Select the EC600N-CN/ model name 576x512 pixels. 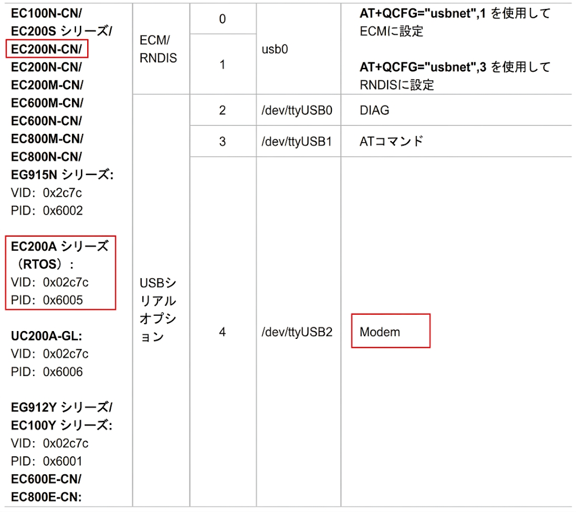46,121
